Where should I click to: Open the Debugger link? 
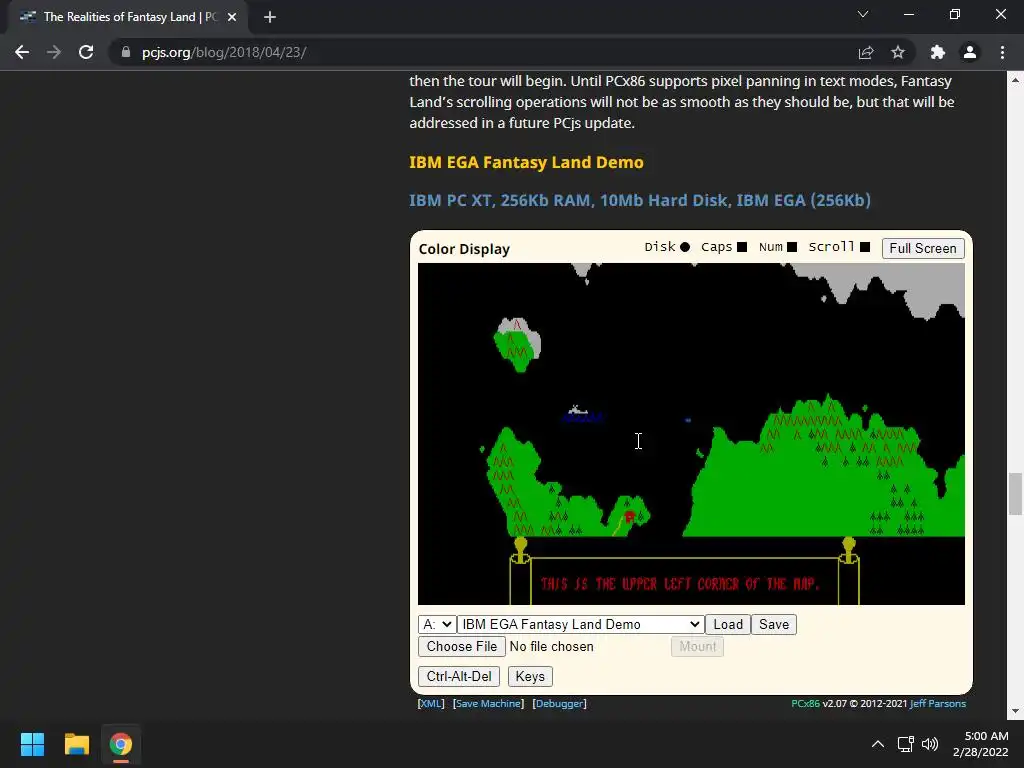point(560,703)
